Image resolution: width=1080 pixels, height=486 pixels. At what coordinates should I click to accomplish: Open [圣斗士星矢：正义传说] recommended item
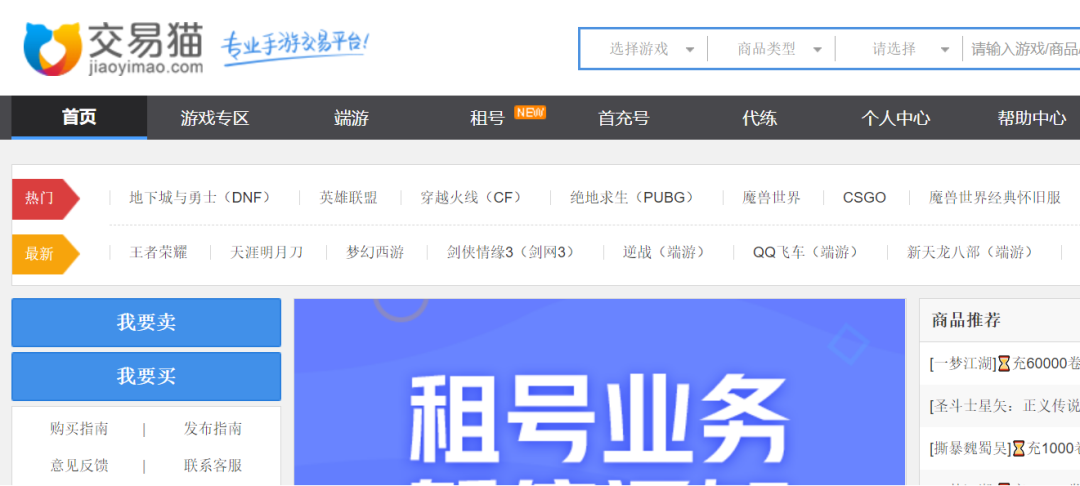tap(1004, 406)
